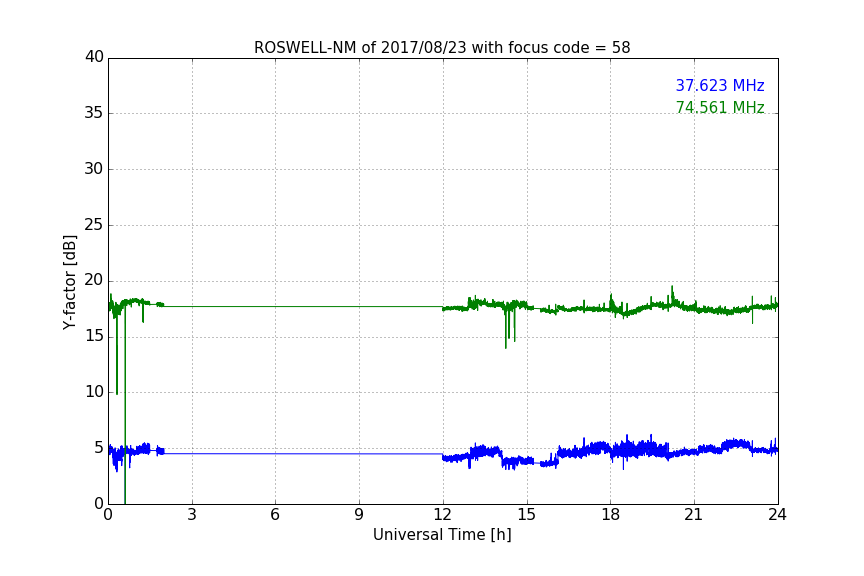
Task: Click x-axis tick label 21
Action: pos(694,515)
